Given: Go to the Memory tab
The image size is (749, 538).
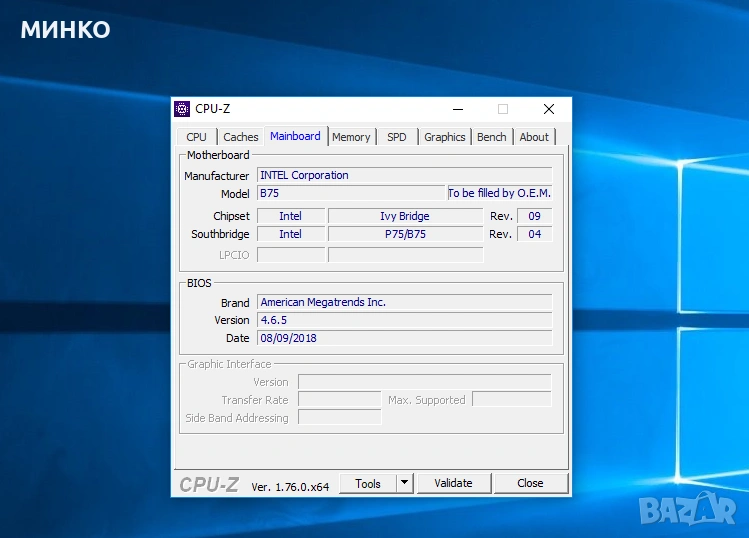Looking at the screenshot, I should (351, 137).
